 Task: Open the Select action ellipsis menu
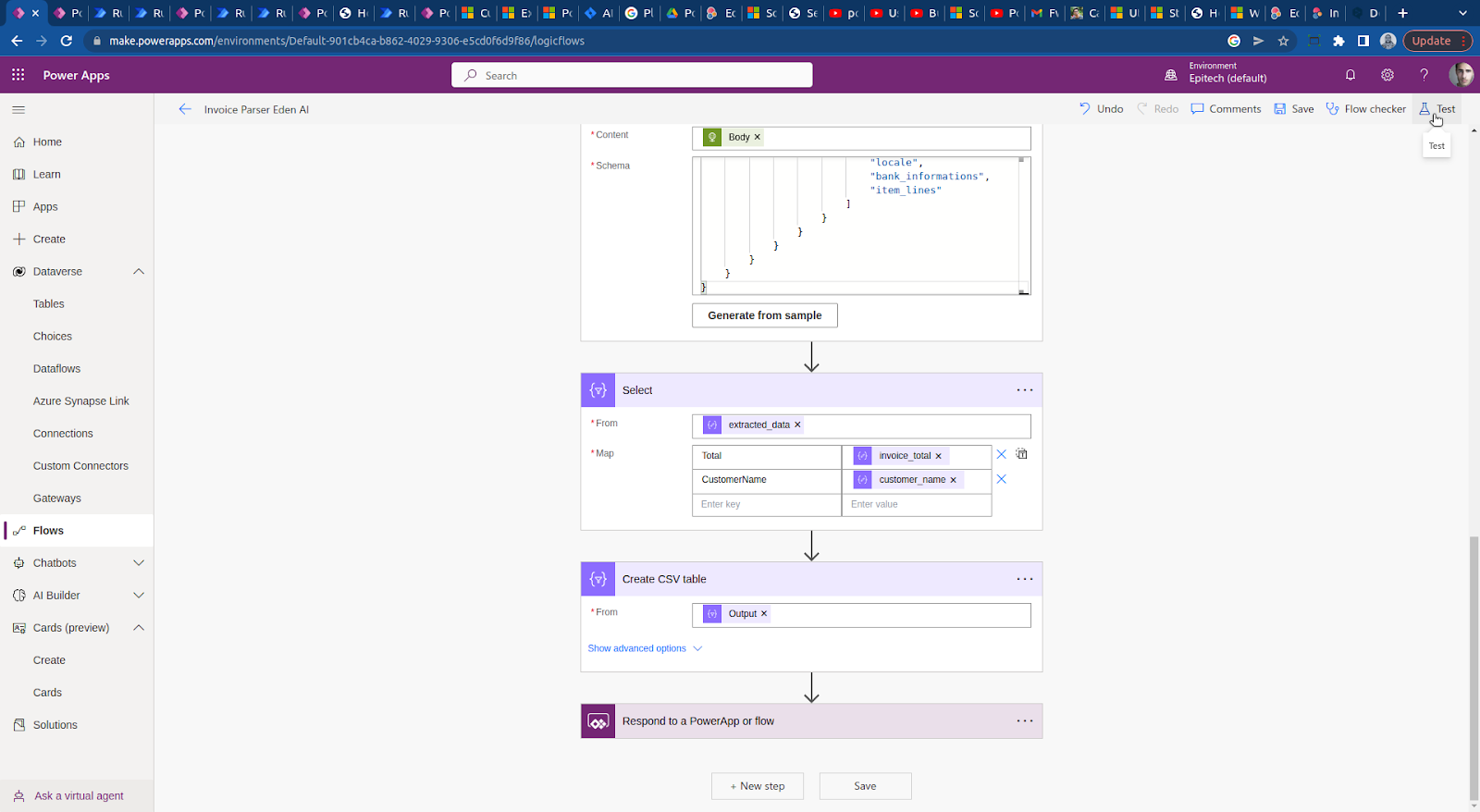pos(1025,390)
